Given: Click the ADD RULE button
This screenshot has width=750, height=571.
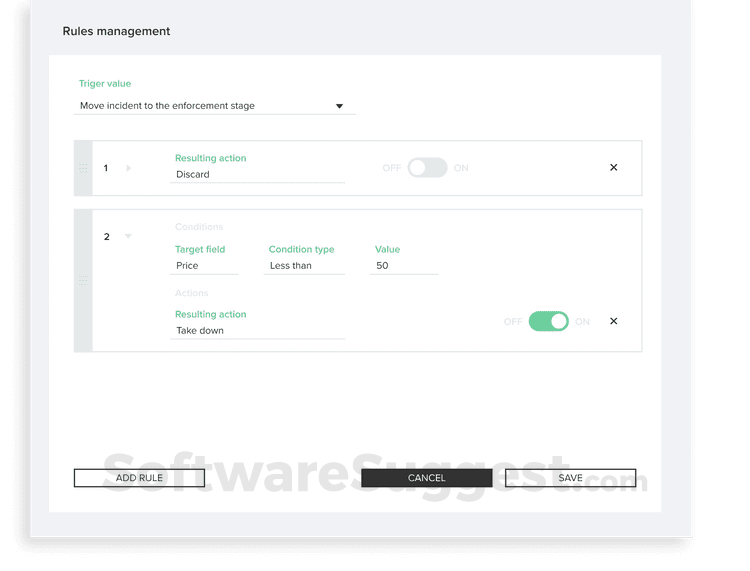Looking at the screenshot, I should pos(139,478).
